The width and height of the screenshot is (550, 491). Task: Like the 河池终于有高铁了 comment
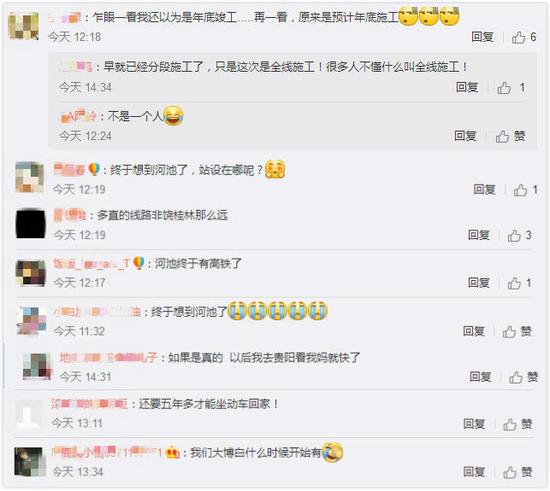point(519,283)
